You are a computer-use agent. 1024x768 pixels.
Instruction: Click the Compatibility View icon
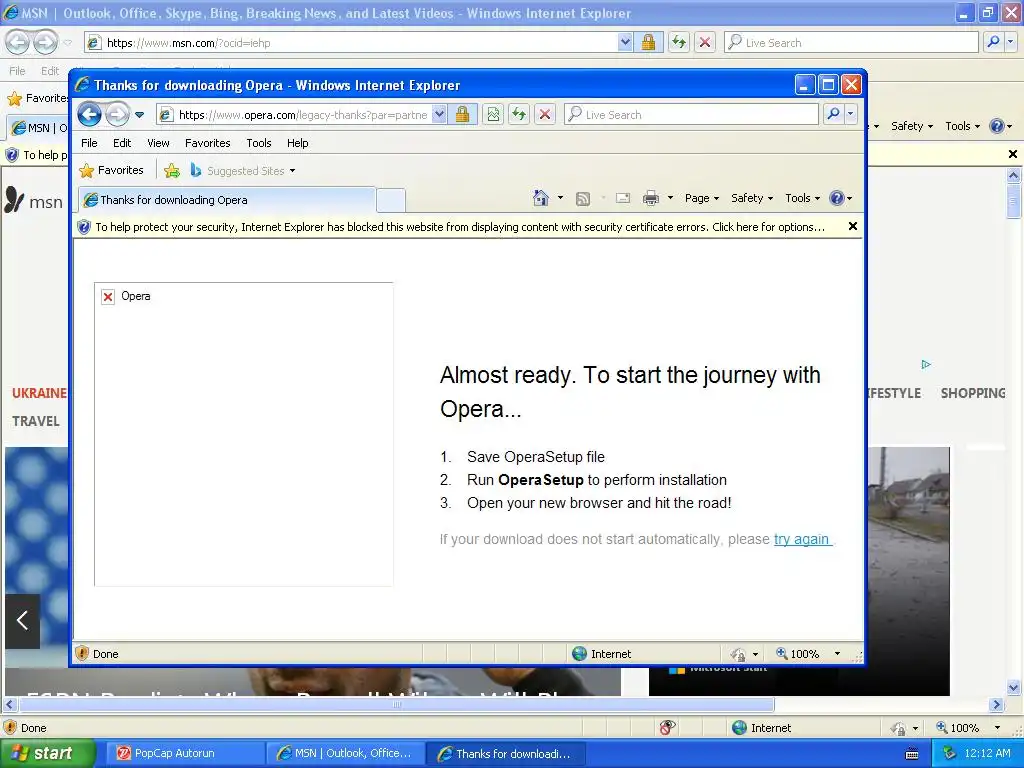pyautogui.click(x=493, y=115)
